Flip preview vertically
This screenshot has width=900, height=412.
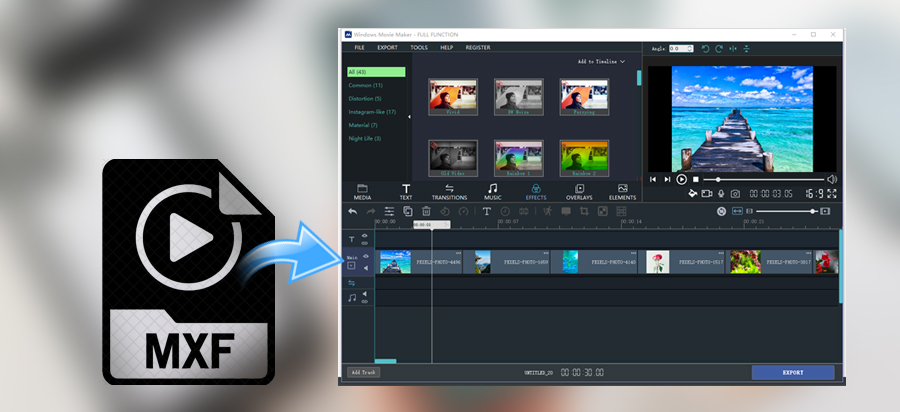tap(746, 49)
